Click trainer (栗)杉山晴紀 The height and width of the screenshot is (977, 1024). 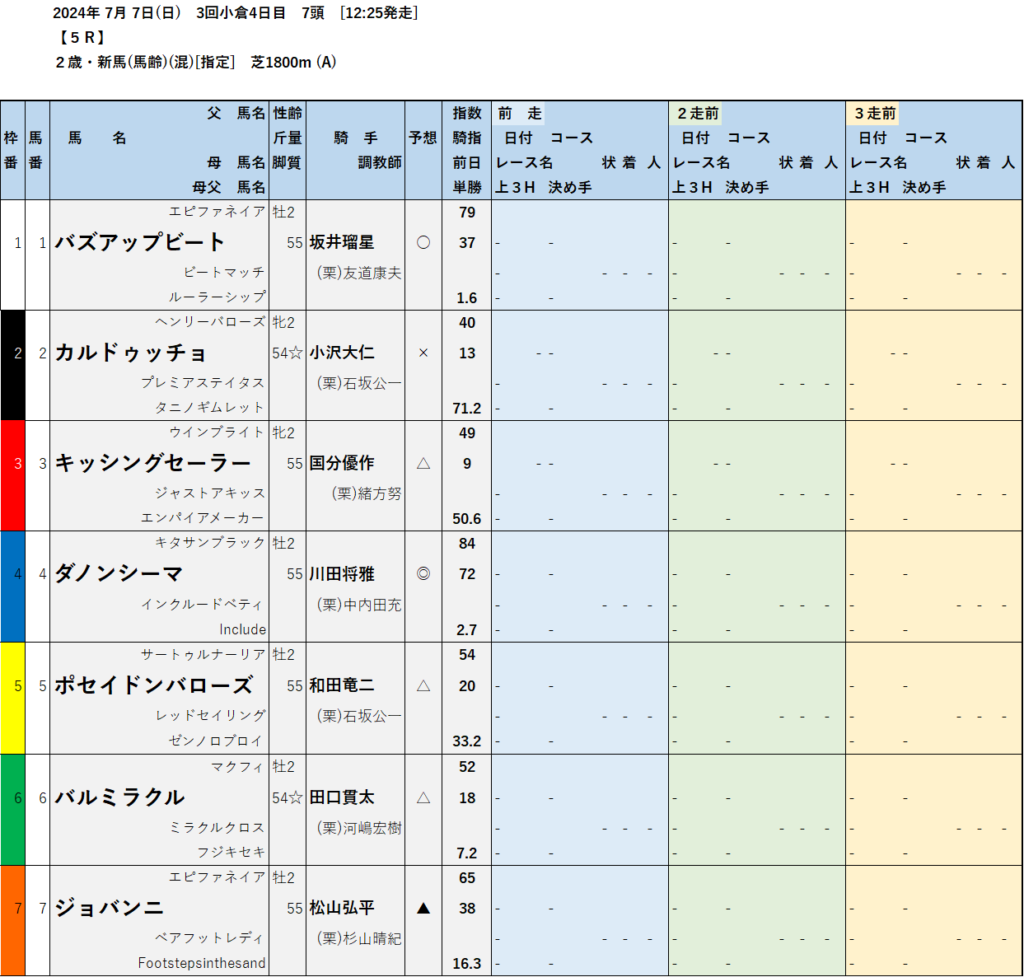coord(359,938)
